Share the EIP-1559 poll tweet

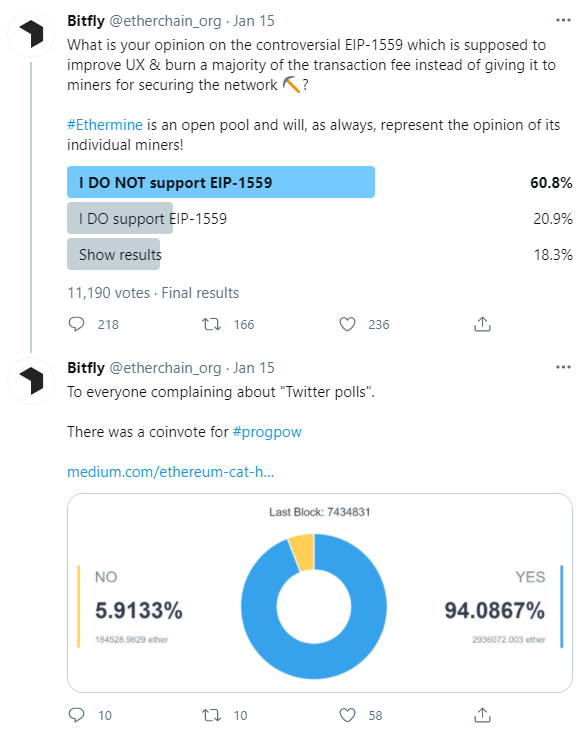click(x=482, y=324)
